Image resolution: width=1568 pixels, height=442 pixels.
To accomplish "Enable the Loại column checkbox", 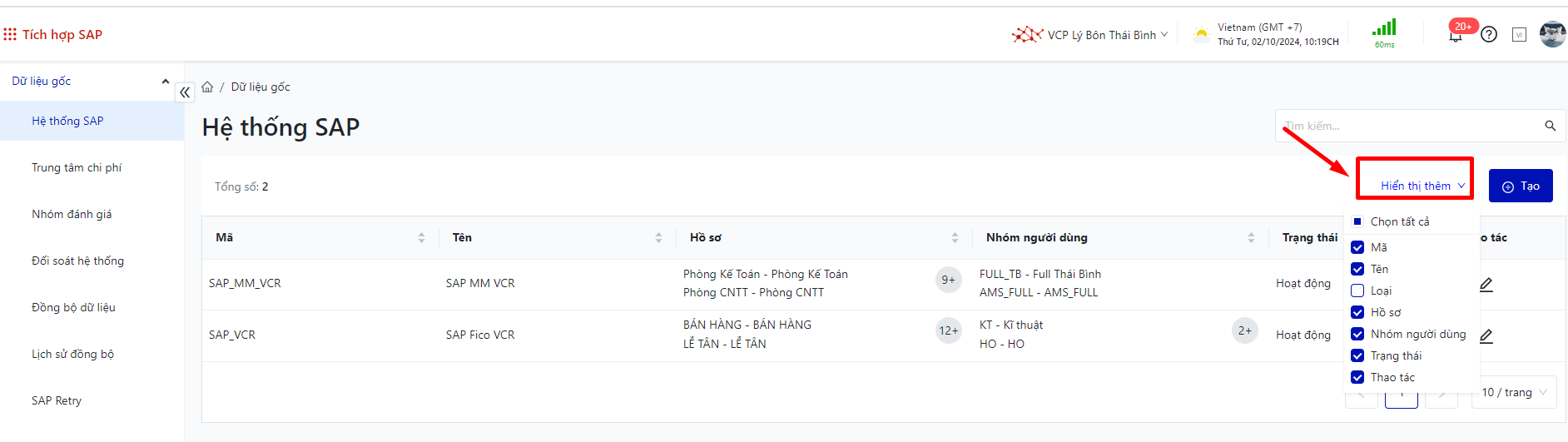I will pos(1357,291).
